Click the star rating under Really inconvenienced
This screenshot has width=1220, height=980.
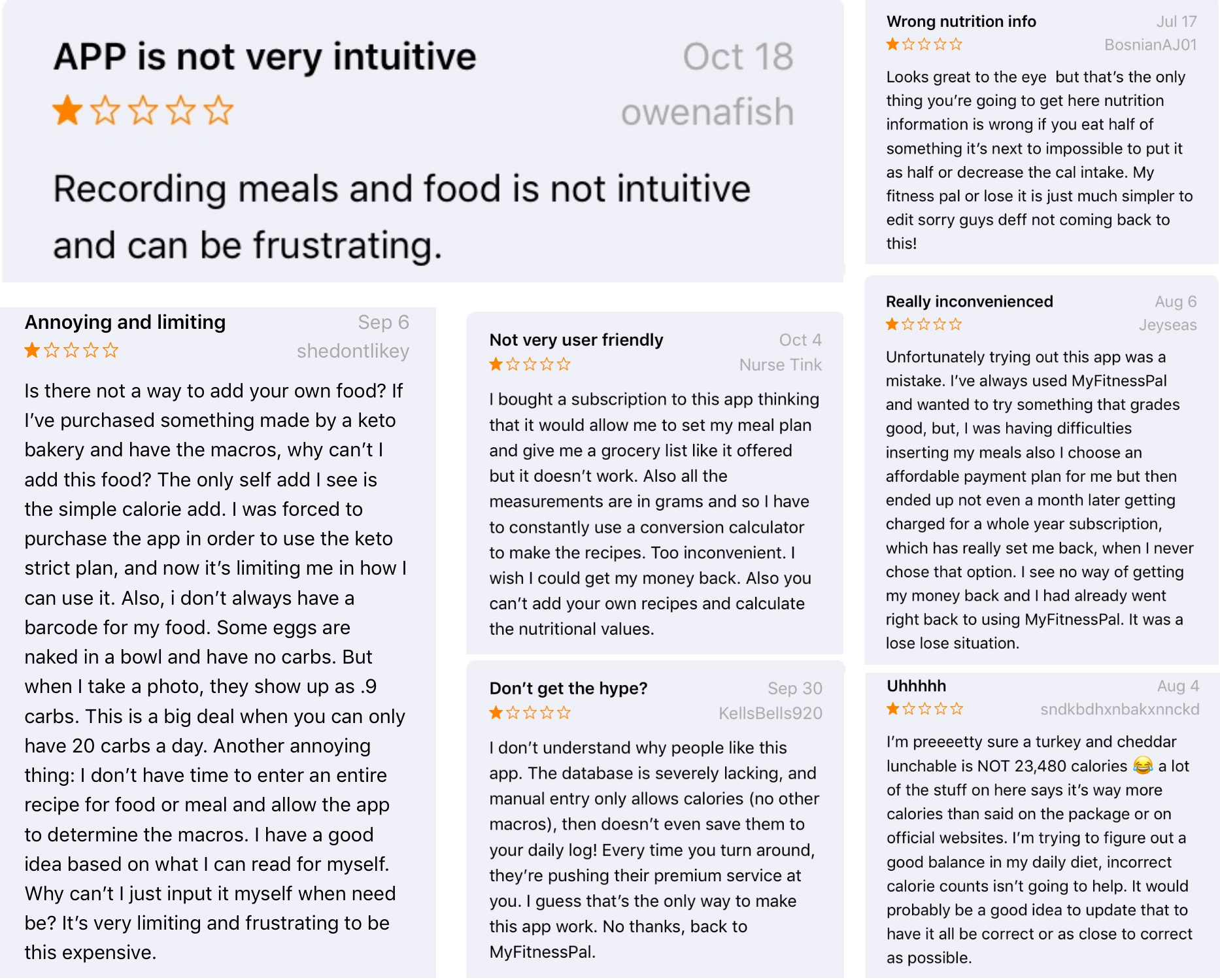[x=924, y=324]
